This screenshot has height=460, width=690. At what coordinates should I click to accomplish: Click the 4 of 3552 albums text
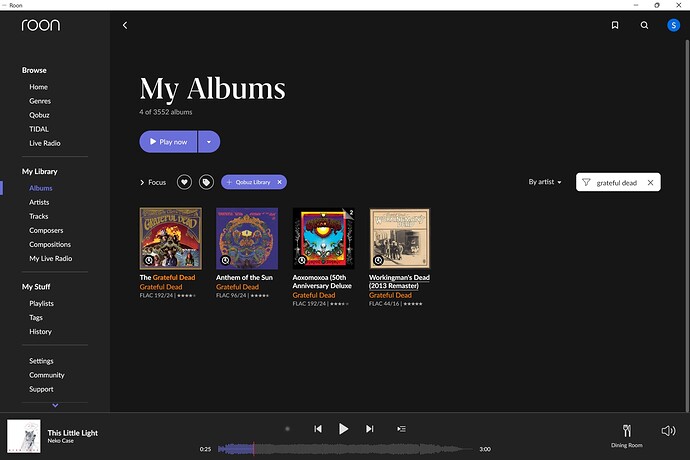166,112
